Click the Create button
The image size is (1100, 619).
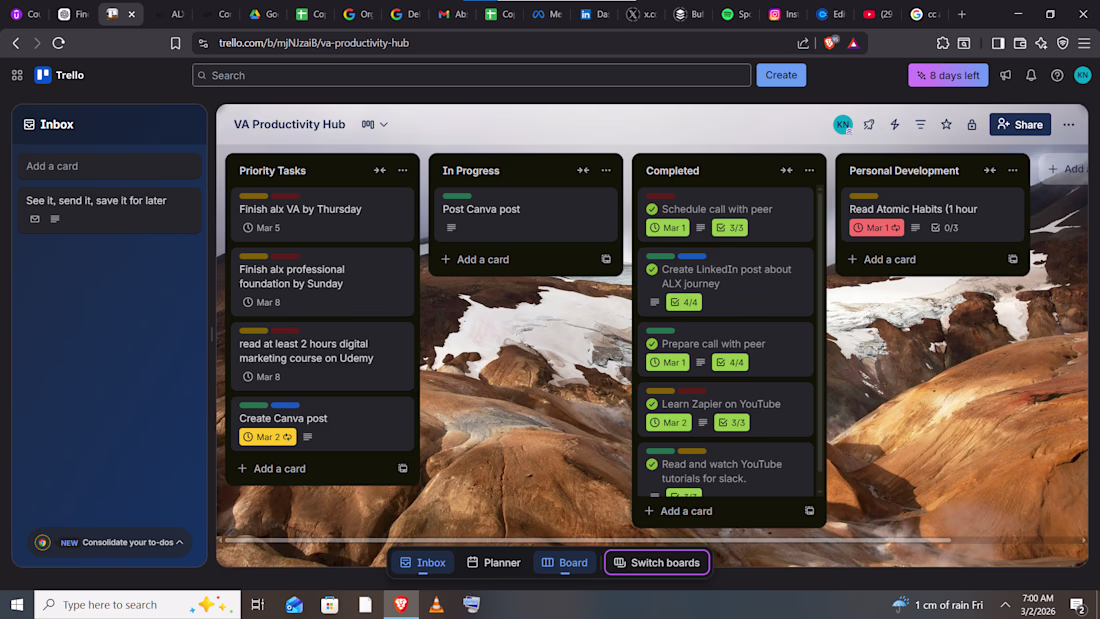click(781, 75)
